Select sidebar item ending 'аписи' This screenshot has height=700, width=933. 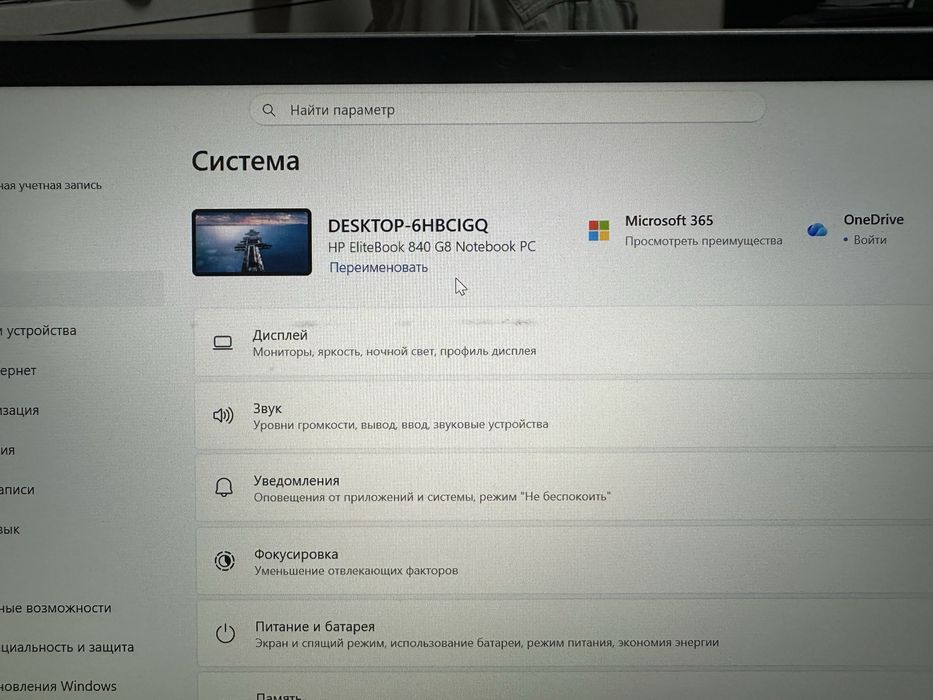tap(17, 489)
